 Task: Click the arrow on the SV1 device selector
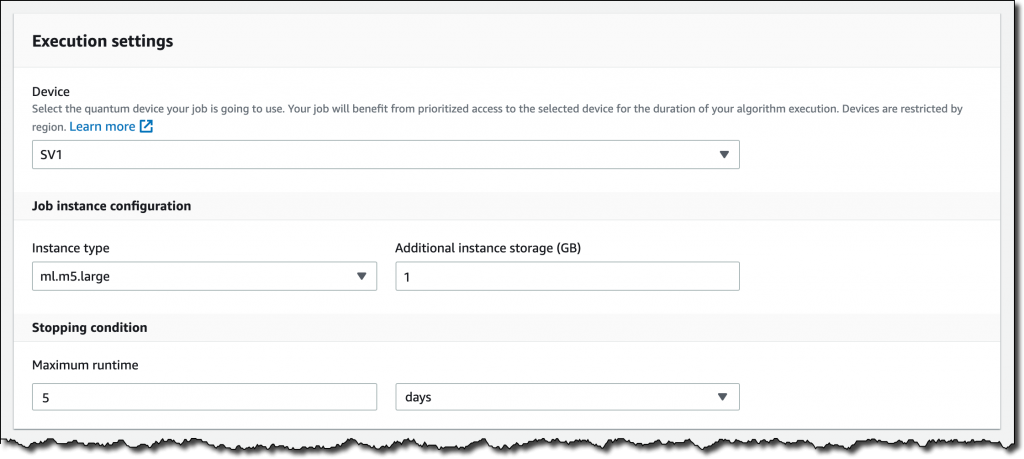724,155
